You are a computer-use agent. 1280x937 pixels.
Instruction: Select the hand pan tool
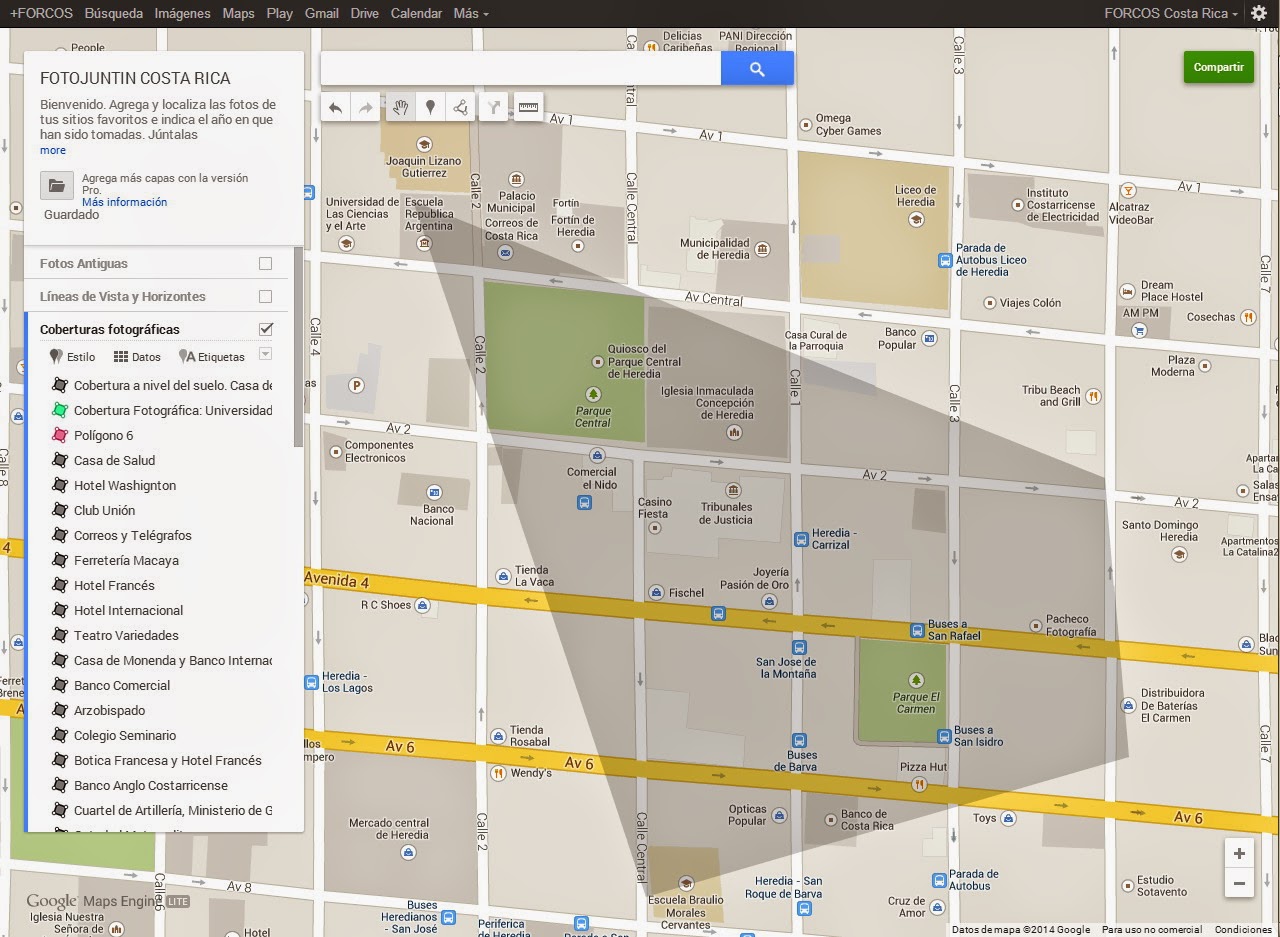400,108
